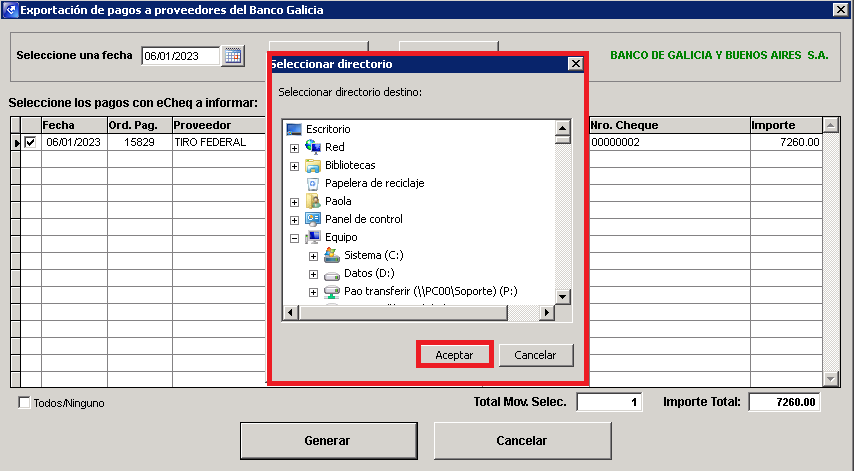
Task: Select the Equipo computer icon
Action: pyautogui.click(x=313, y=237)
